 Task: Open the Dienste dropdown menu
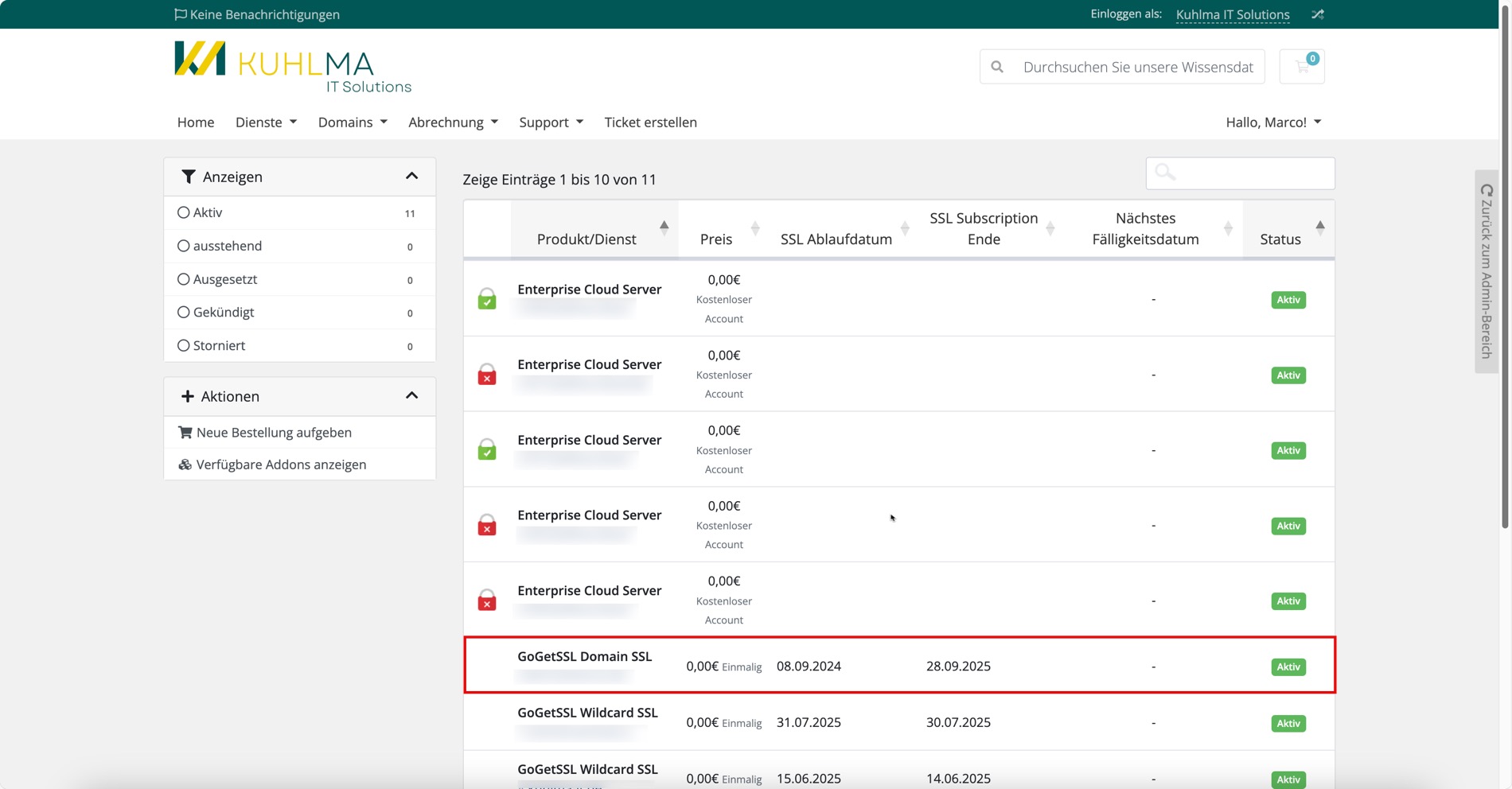[266, 122]
